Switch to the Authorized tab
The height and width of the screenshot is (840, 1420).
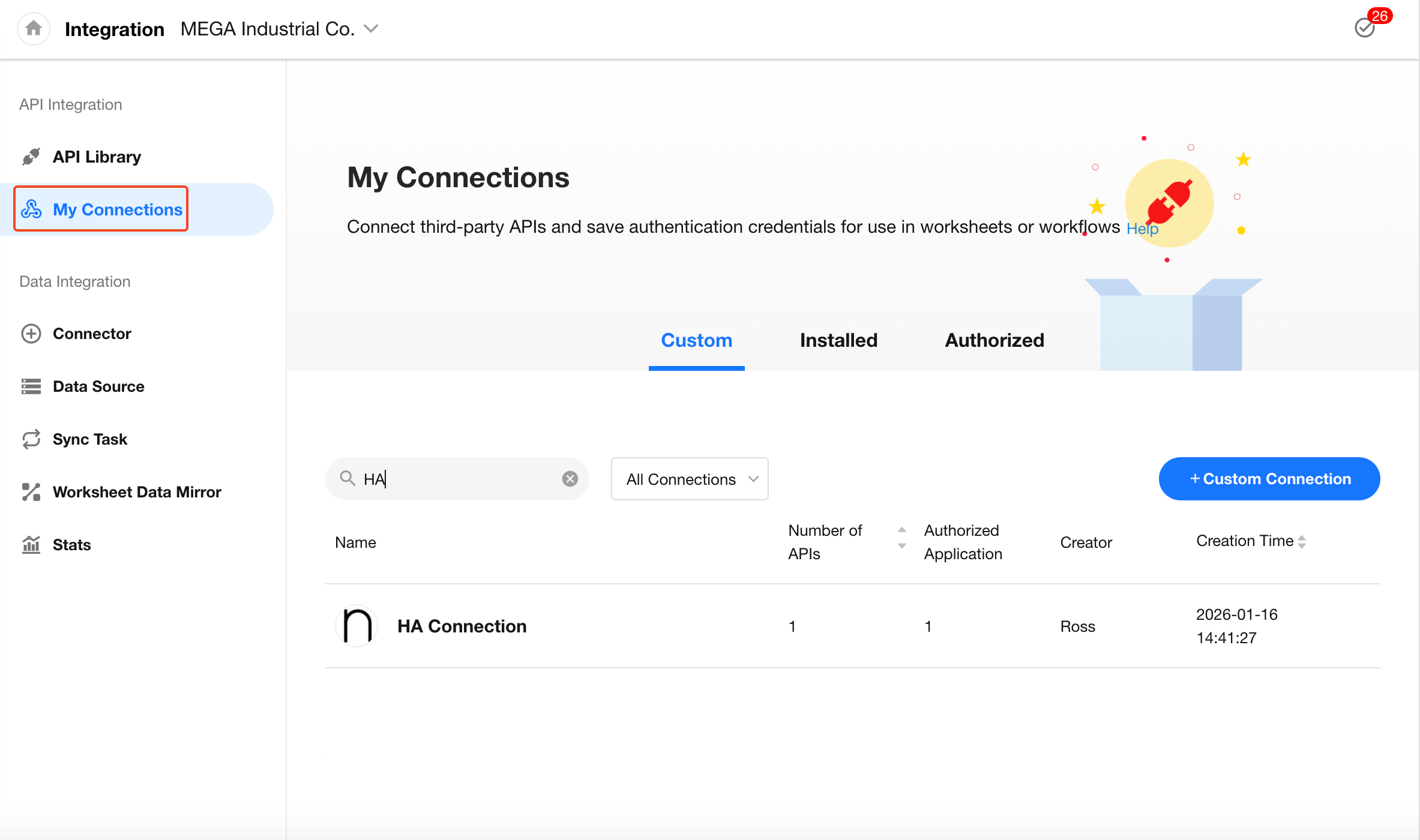click(994, 340)
